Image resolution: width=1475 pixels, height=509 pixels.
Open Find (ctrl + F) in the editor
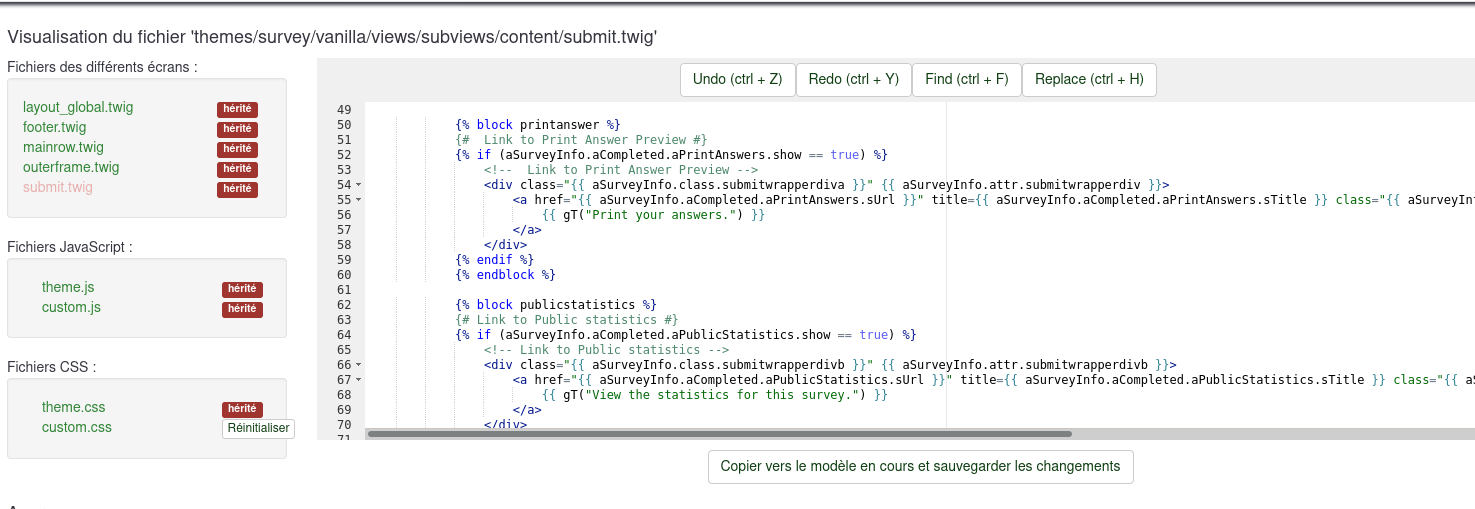coord(966,80)
